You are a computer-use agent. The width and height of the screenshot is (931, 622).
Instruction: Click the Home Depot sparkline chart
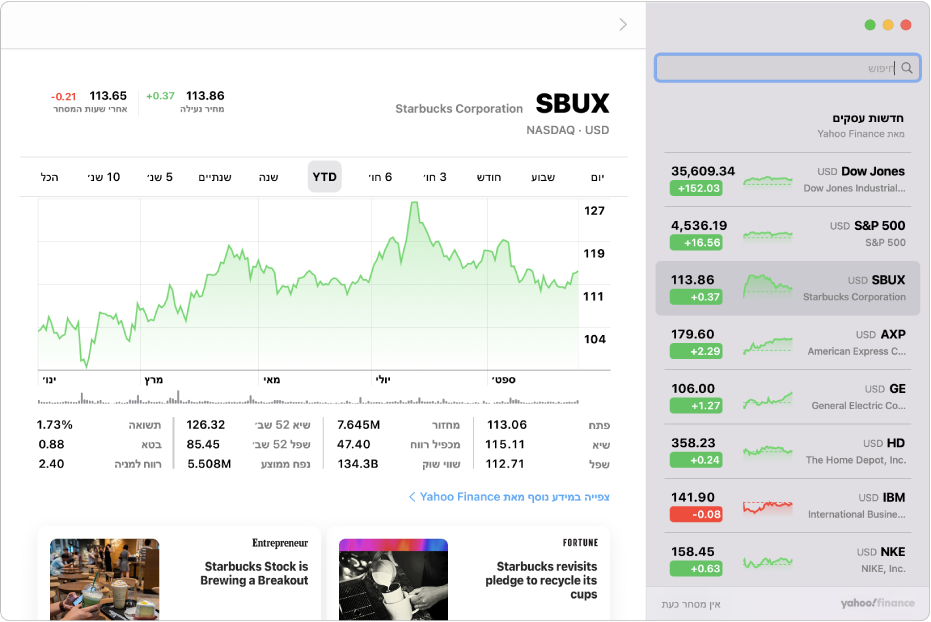(x=767, y=452)
